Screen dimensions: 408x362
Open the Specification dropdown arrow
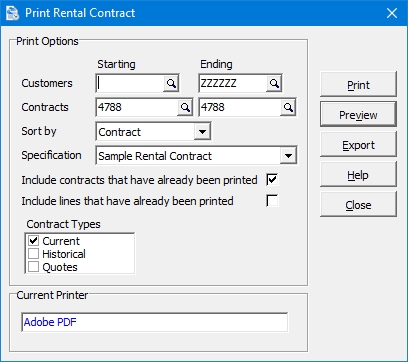288,156
